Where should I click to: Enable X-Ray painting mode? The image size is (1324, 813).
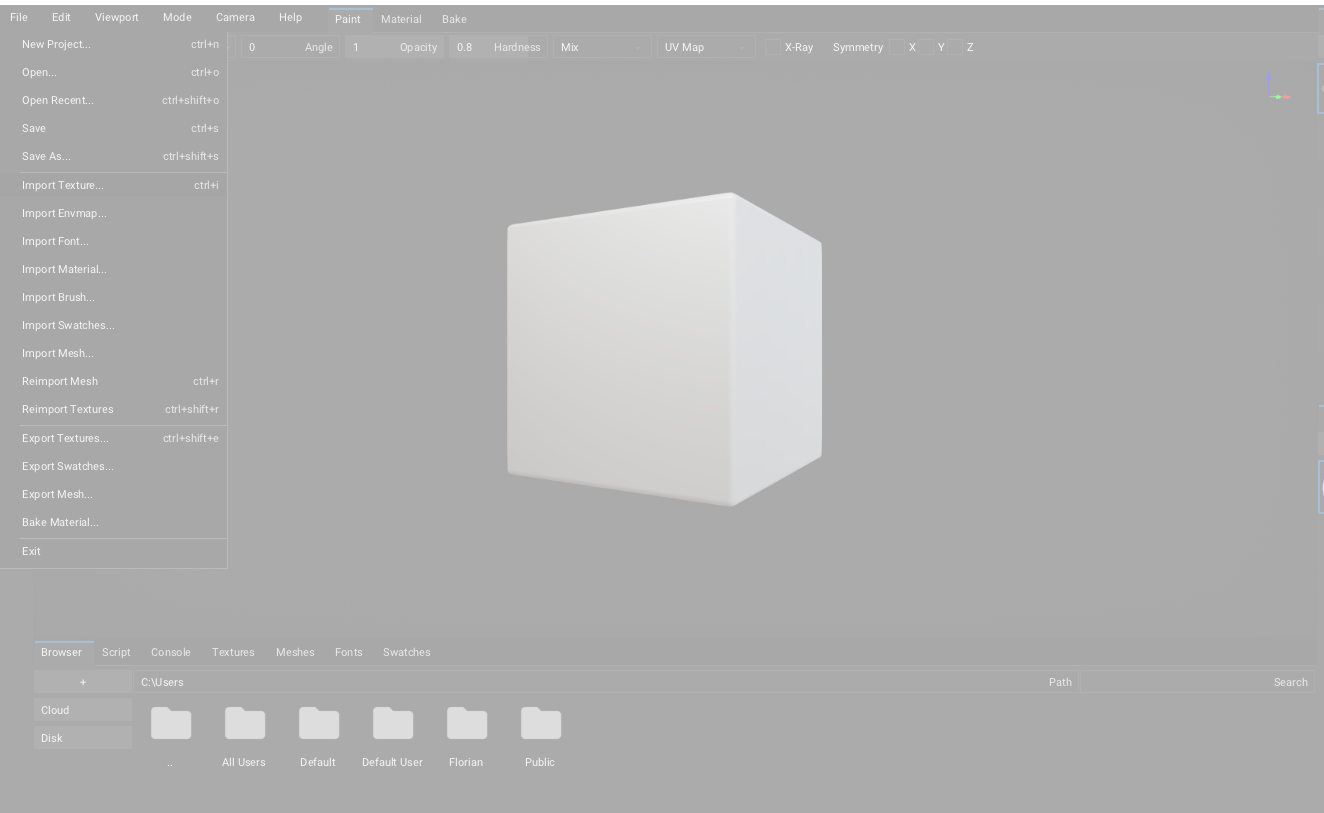click(772, 46)
